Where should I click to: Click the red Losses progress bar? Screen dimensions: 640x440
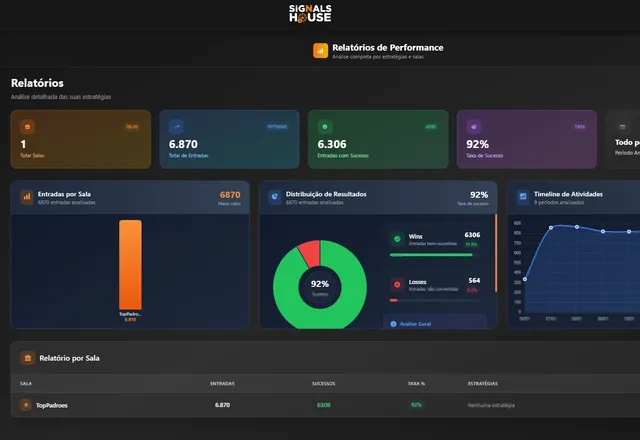point(394,300)
